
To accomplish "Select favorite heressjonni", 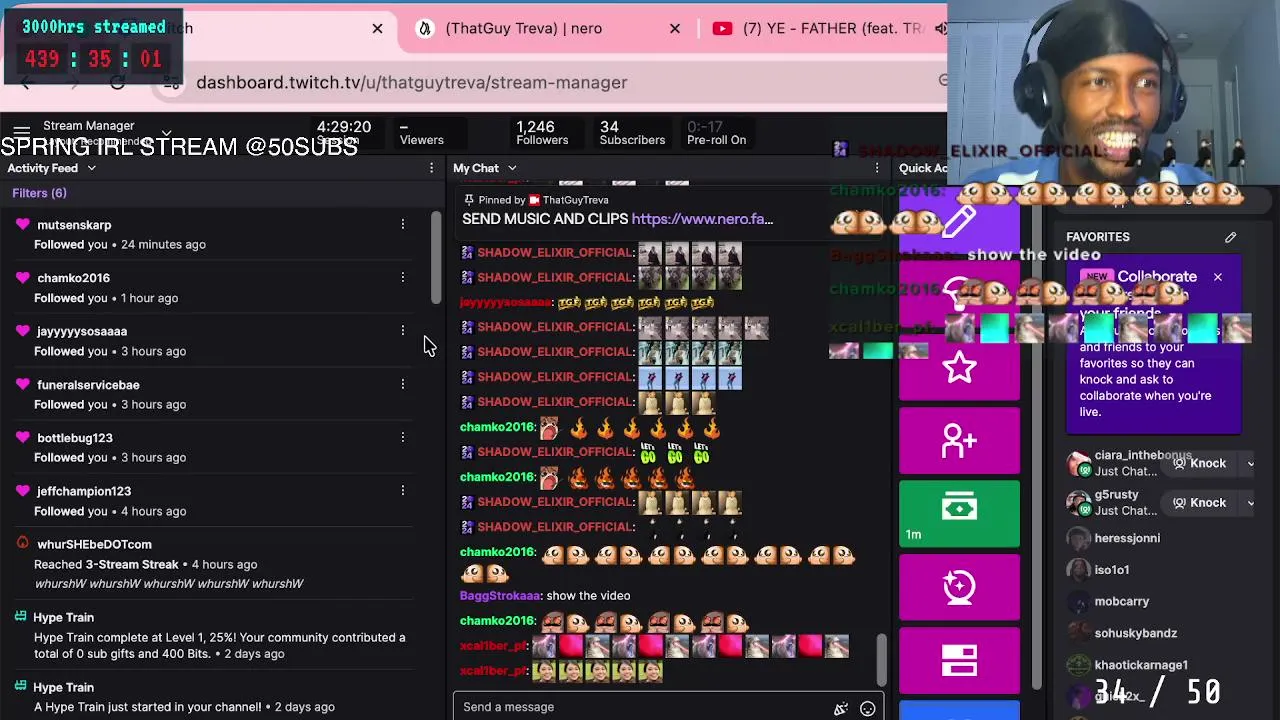I will point(1126,538).
